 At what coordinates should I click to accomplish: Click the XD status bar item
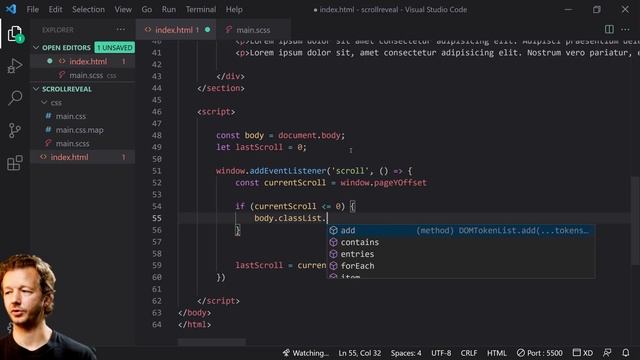583,353
